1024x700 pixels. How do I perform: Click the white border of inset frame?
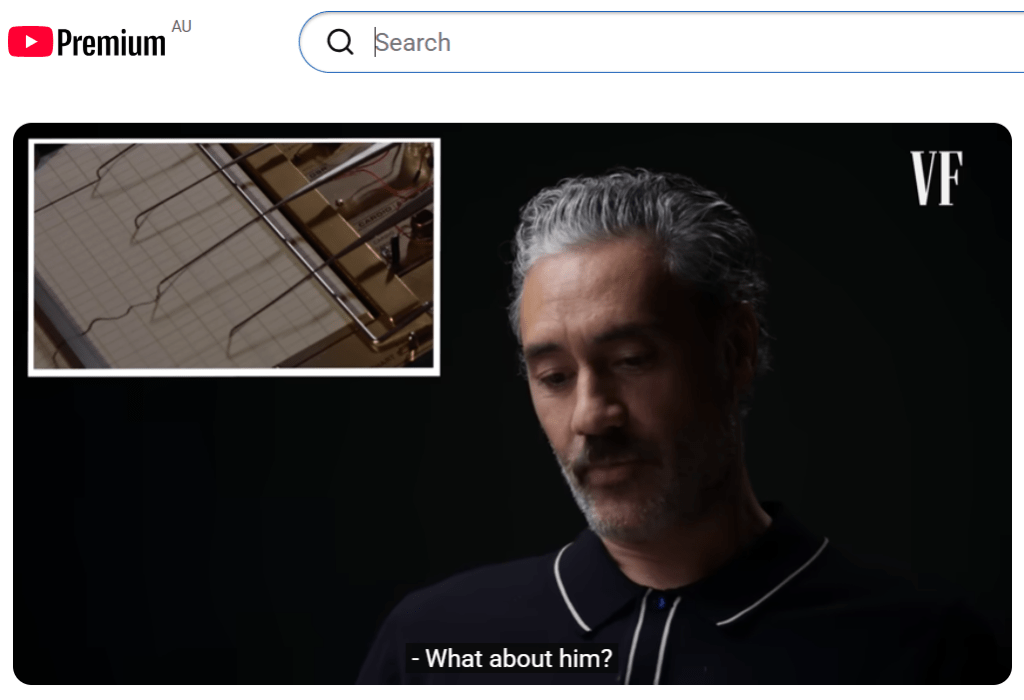click(x=234, y=372)
